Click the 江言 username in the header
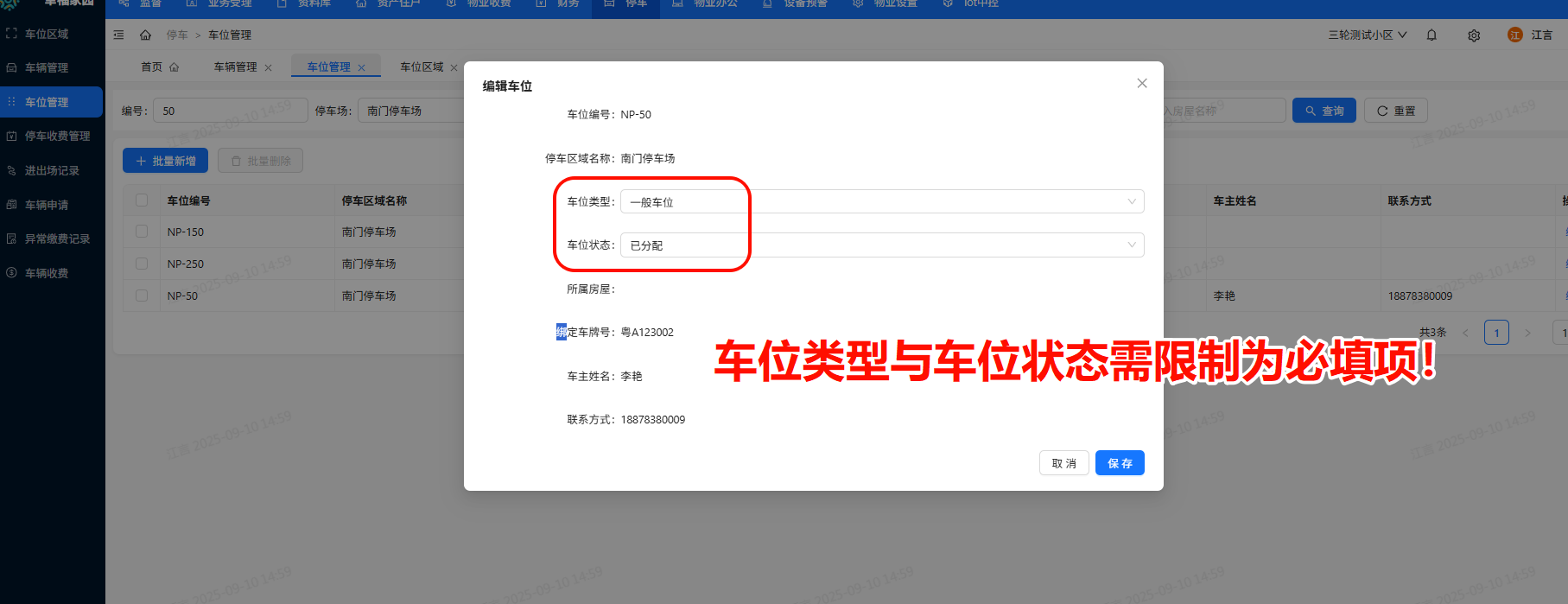 1542,35
